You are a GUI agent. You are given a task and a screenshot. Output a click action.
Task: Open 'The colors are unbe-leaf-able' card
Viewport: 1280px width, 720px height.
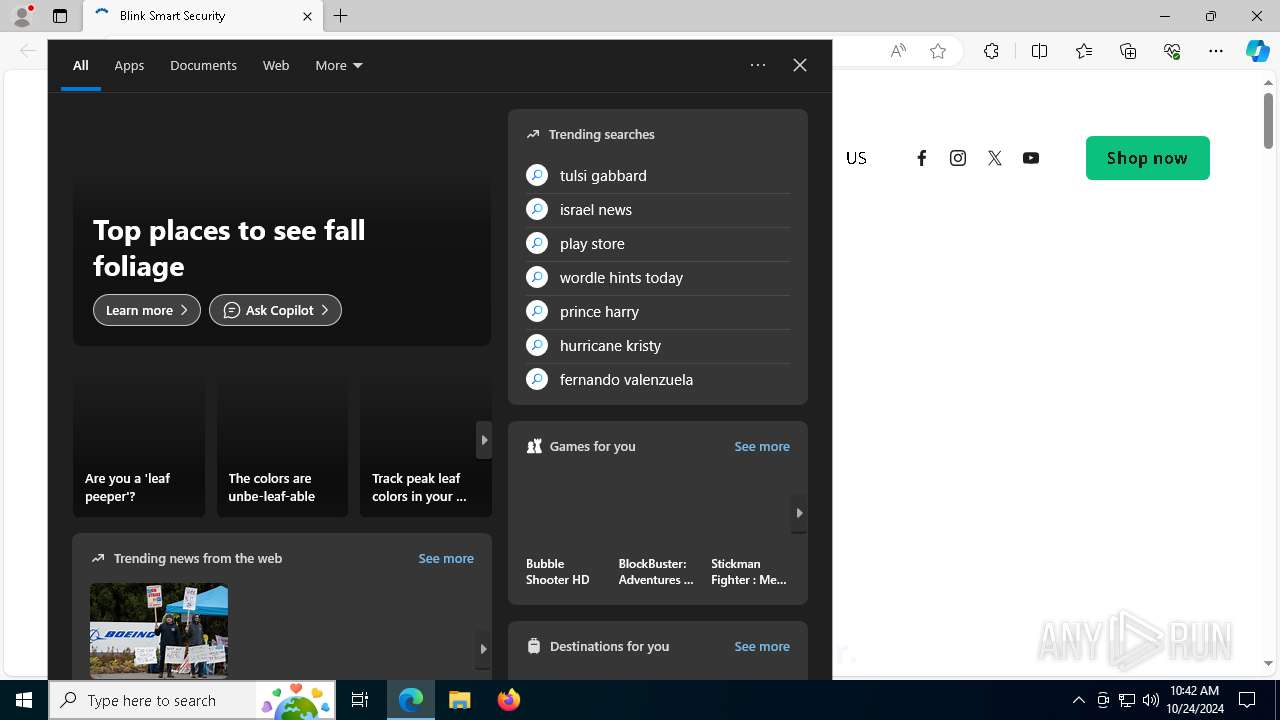[x=282, y=446]
